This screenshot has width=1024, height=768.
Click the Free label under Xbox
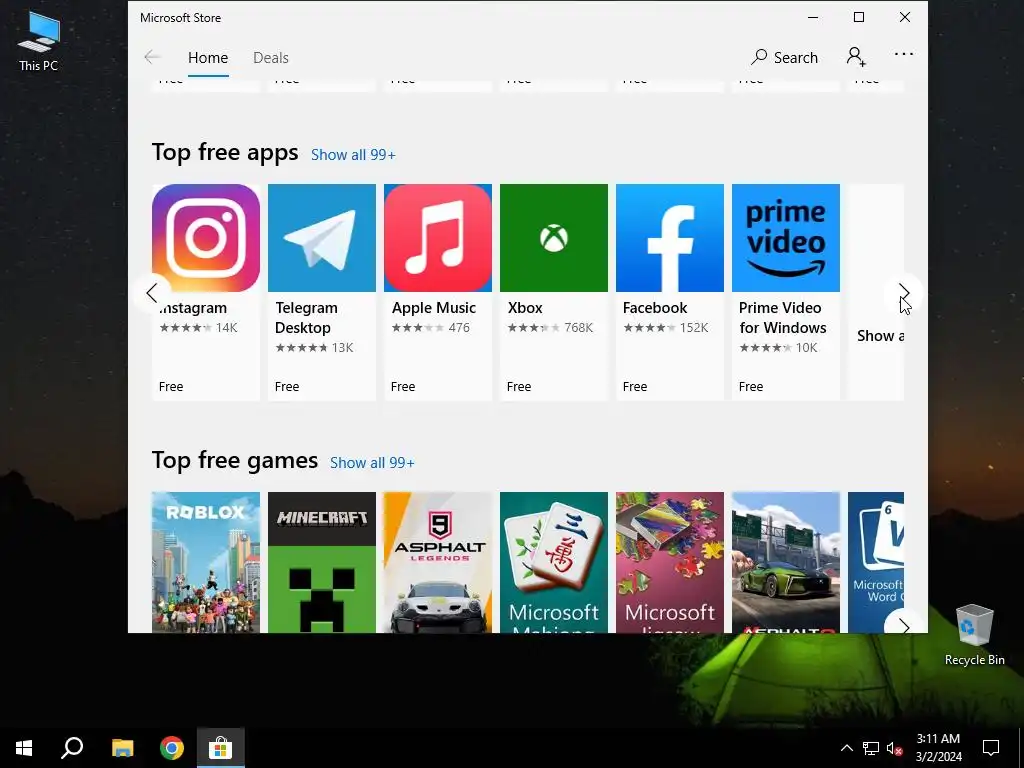pos(519,387)
